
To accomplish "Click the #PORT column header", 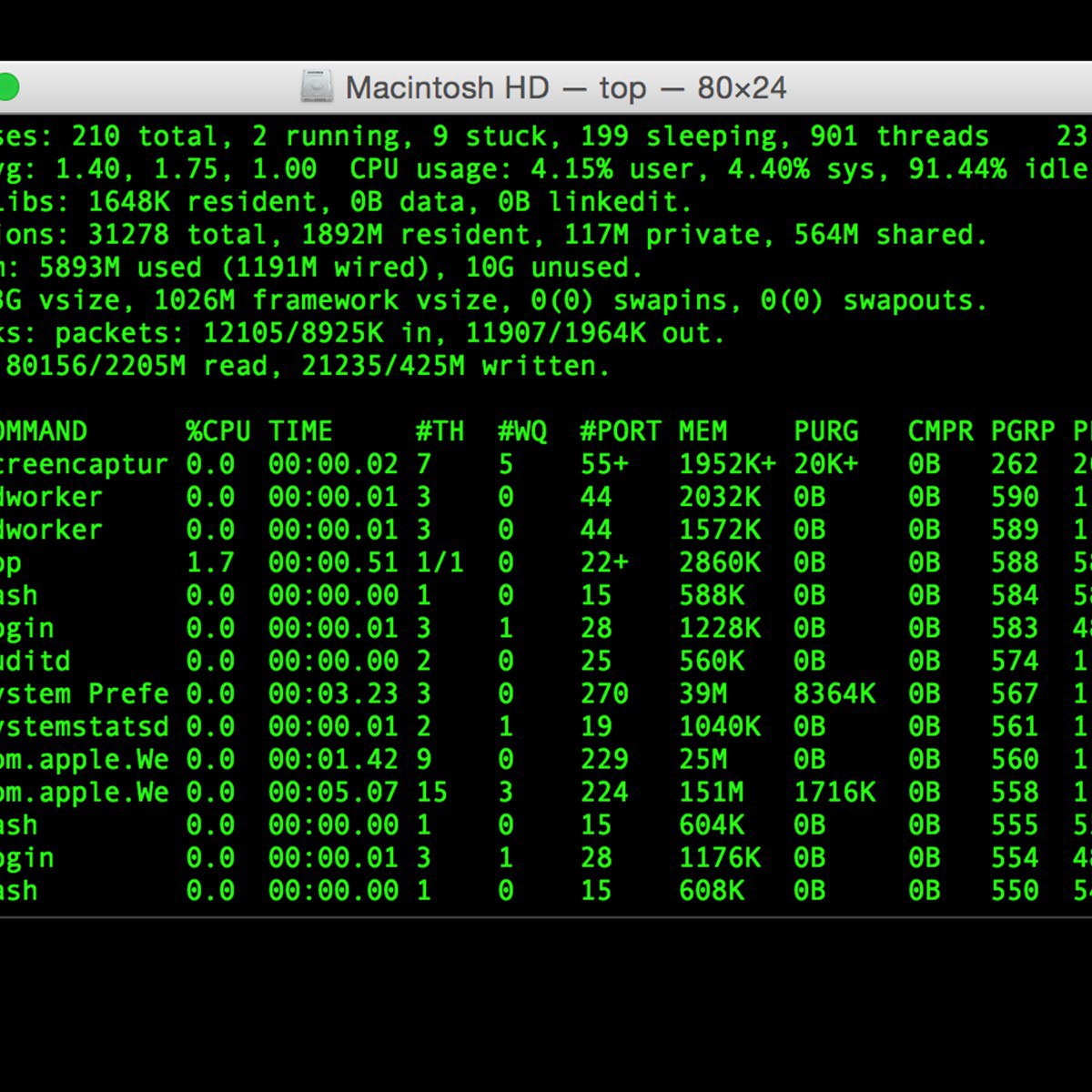I will coord(621,431).
